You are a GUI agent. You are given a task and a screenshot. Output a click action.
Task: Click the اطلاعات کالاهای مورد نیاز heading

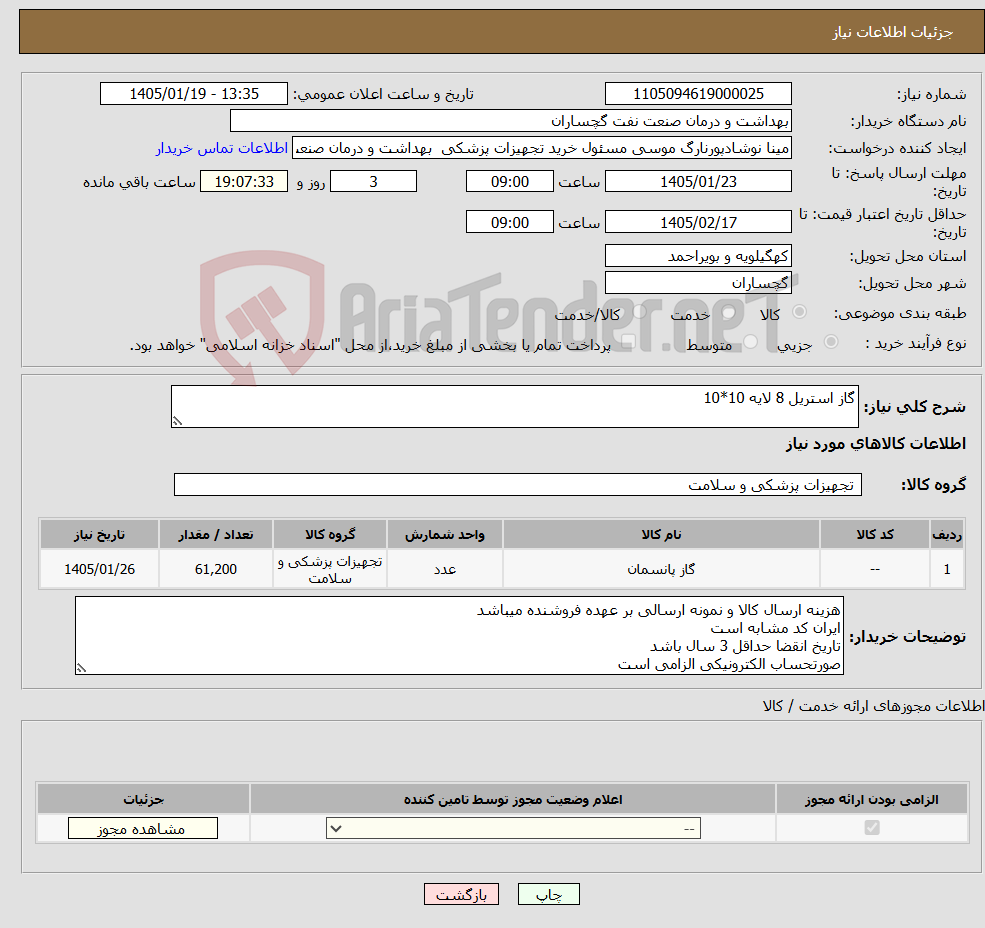tap(876, 444)
